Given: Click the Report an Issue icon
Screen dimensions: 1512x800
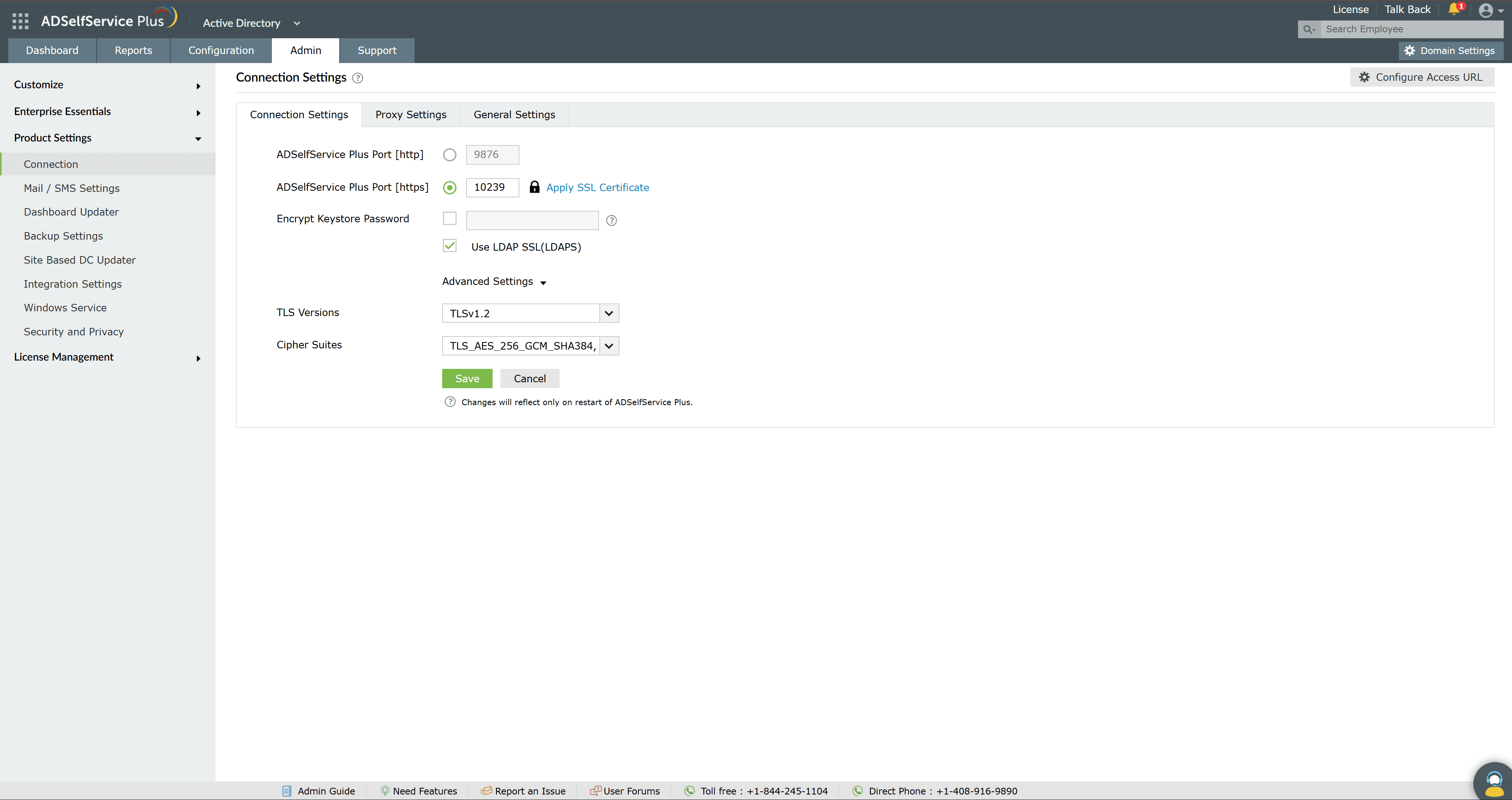Looking at the screenshot, I should point(486,791).
